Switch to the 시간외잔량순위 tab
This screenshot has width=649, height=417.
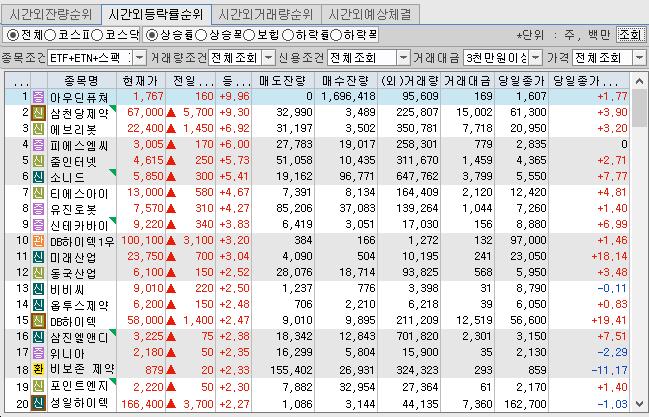pos(51,14)
